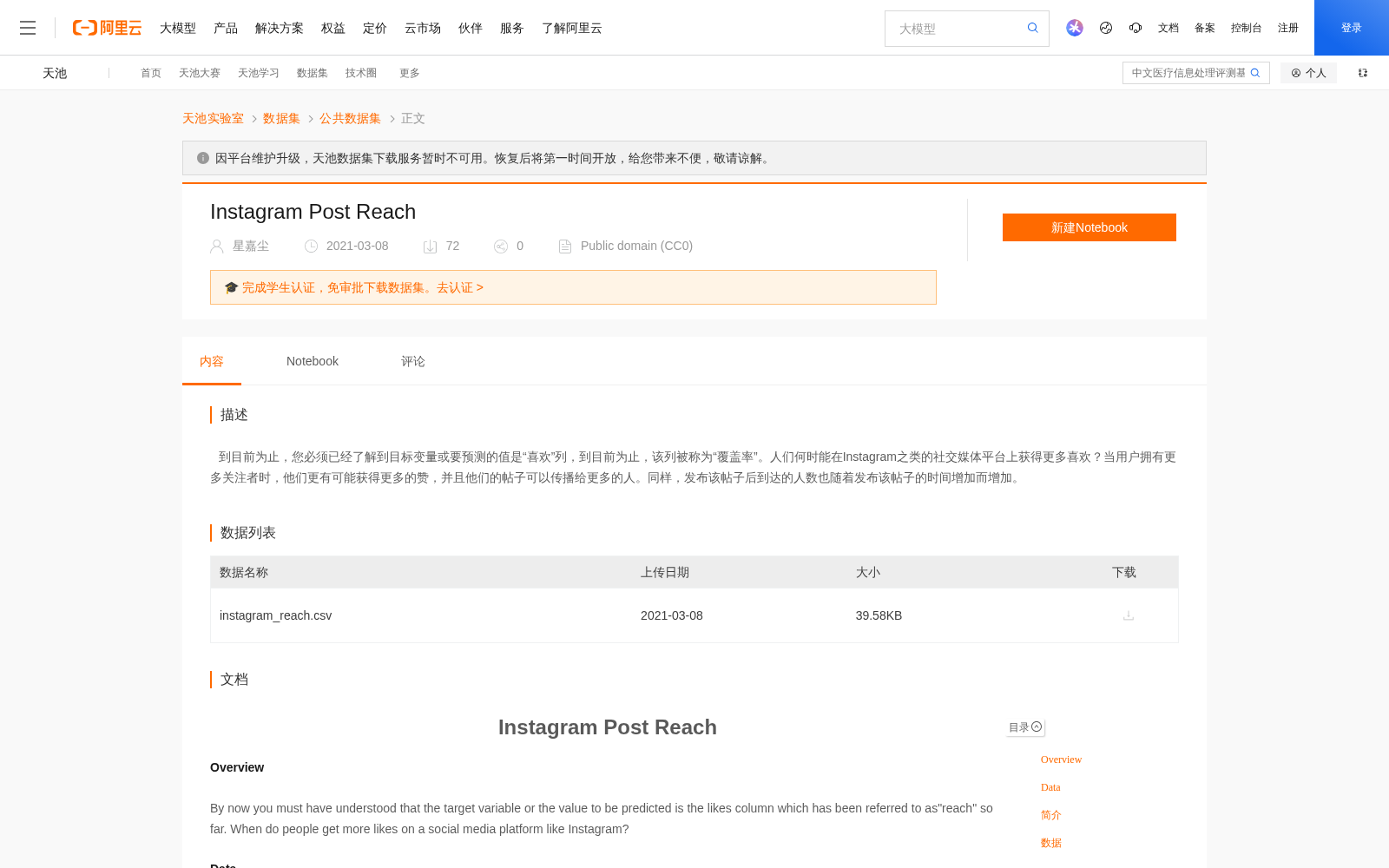Screen dimensions: 1389x868
Task: Open 伙伴 menu
Action: click(471, 28)
